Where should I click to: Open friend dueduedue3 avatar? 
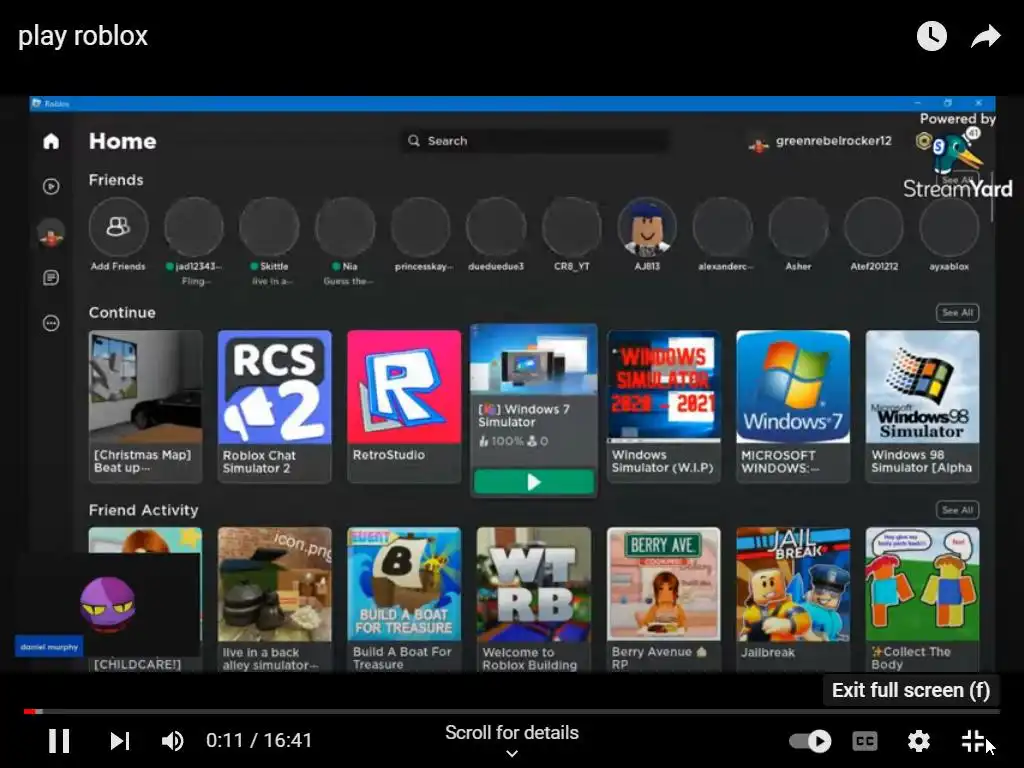[496, 227]
